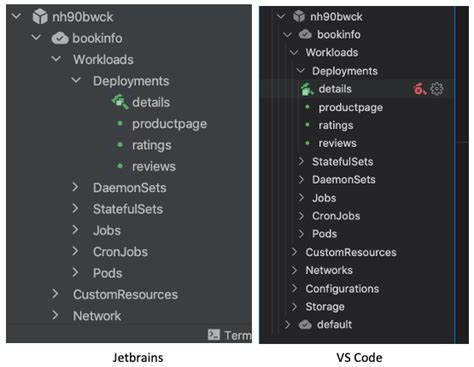The width and height of the screenshot is (474, 367).
Task: Click the nh90bwck cluster cube icon in Jetbrains
Action: click(x=40, y=17)
